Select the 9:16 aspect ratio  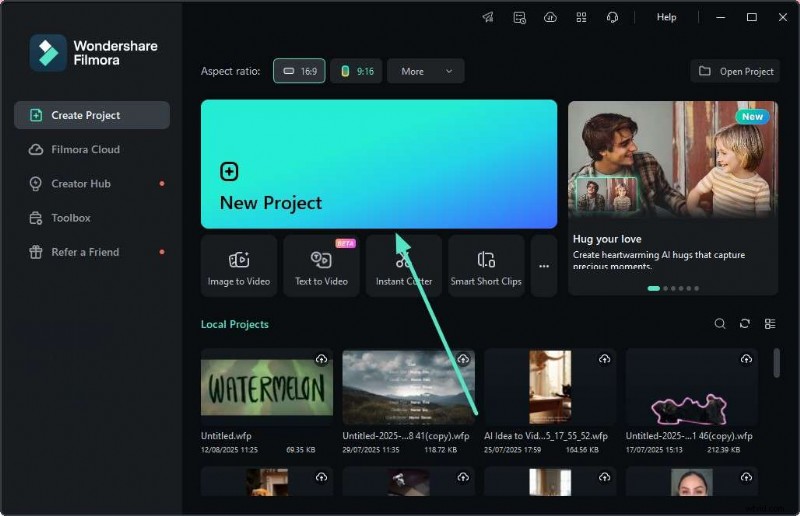(357, 71)
